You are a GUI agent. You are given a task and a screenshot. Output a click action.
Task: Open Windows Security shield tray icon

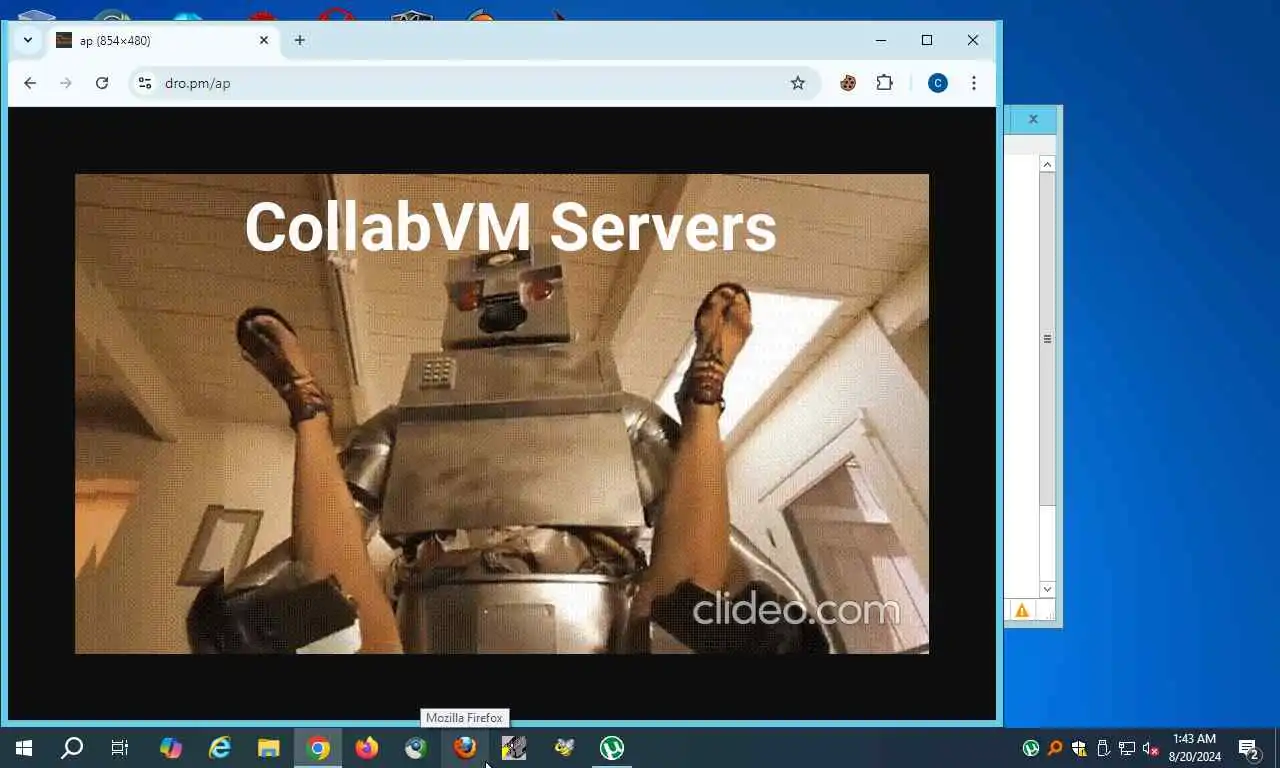point(1079,748)
